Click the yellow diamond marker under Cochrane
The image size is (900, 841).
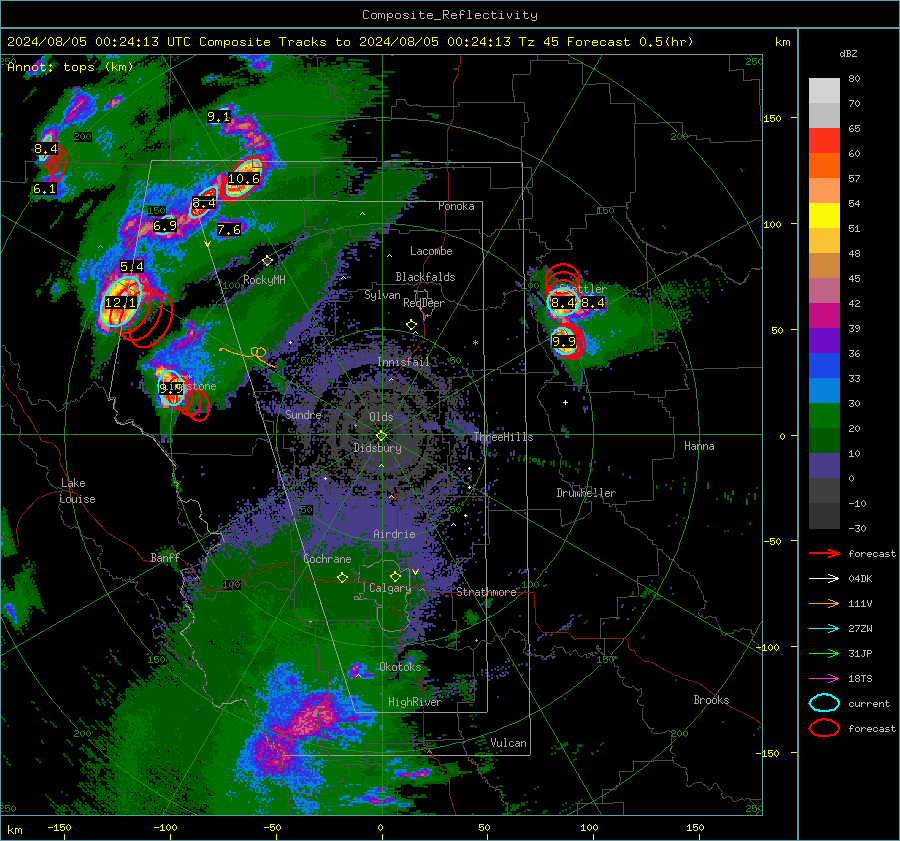342,578
